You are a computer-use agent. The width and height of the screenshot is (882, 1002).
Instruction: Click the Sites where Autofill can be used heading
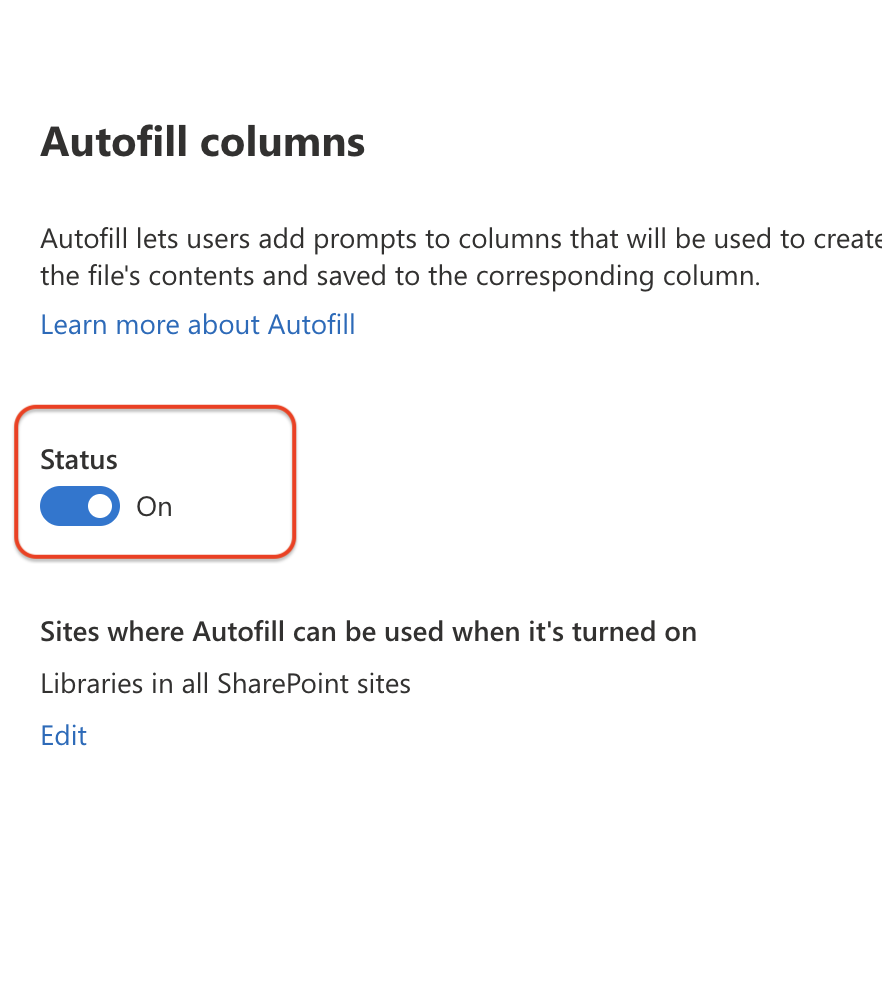click(x=368, y=632)
